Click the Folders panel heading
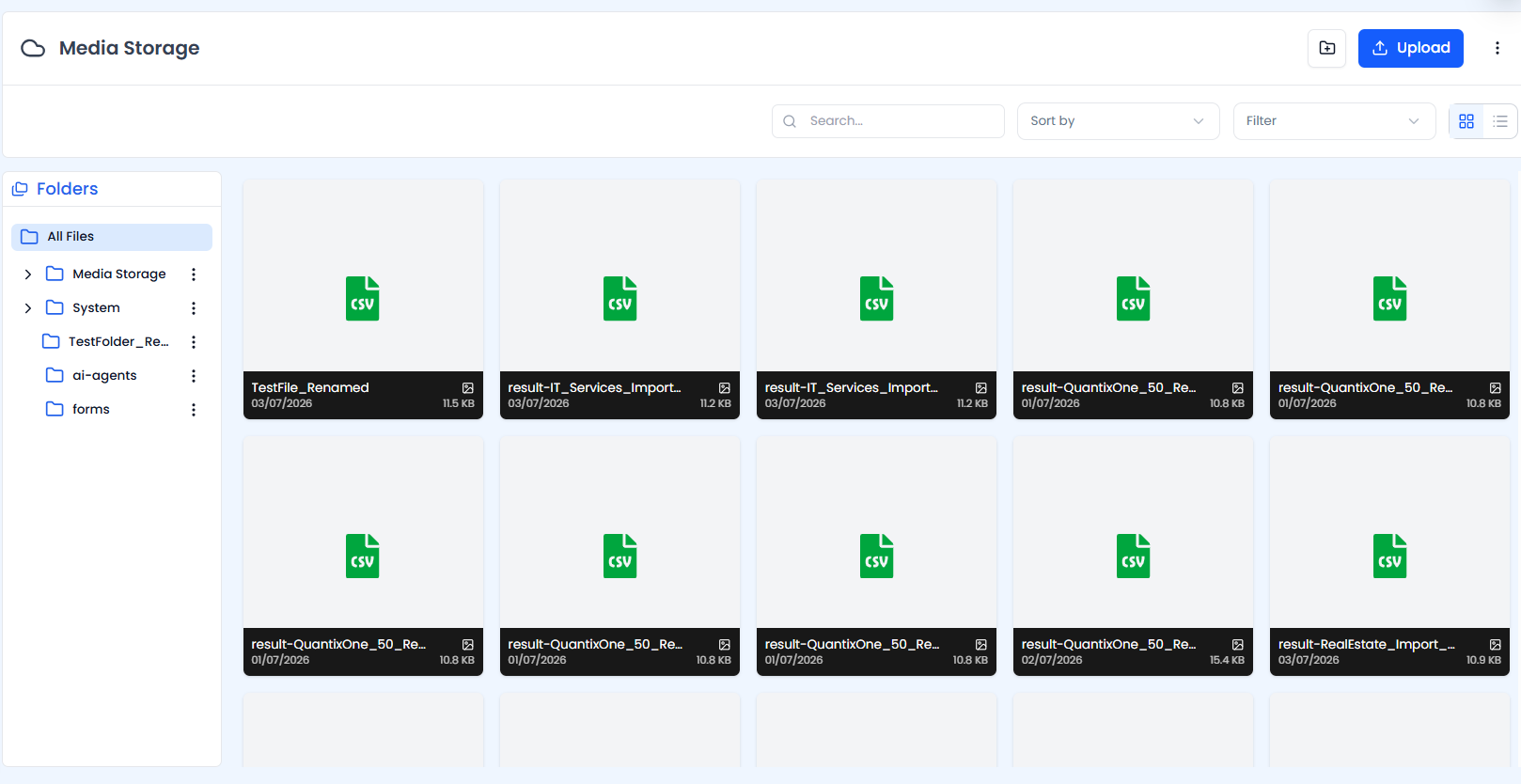1521x784 pixels. click(67, 189)
